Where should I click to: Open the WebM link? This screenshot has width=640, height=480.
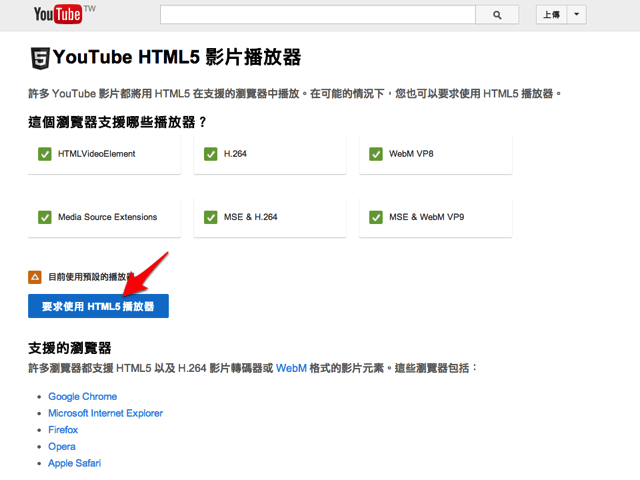(291, 368)
